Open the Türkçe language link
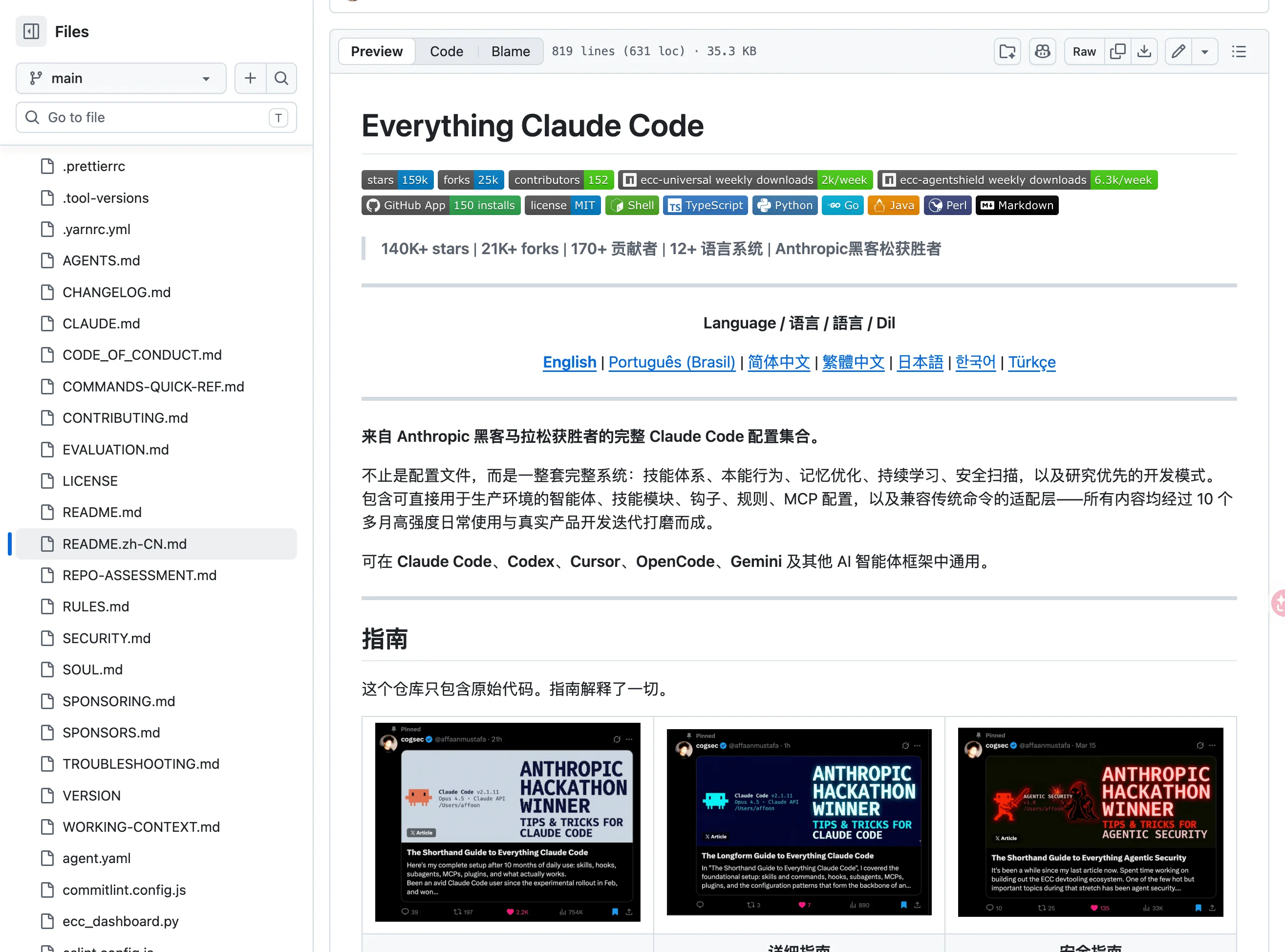 coord(1031,362)
